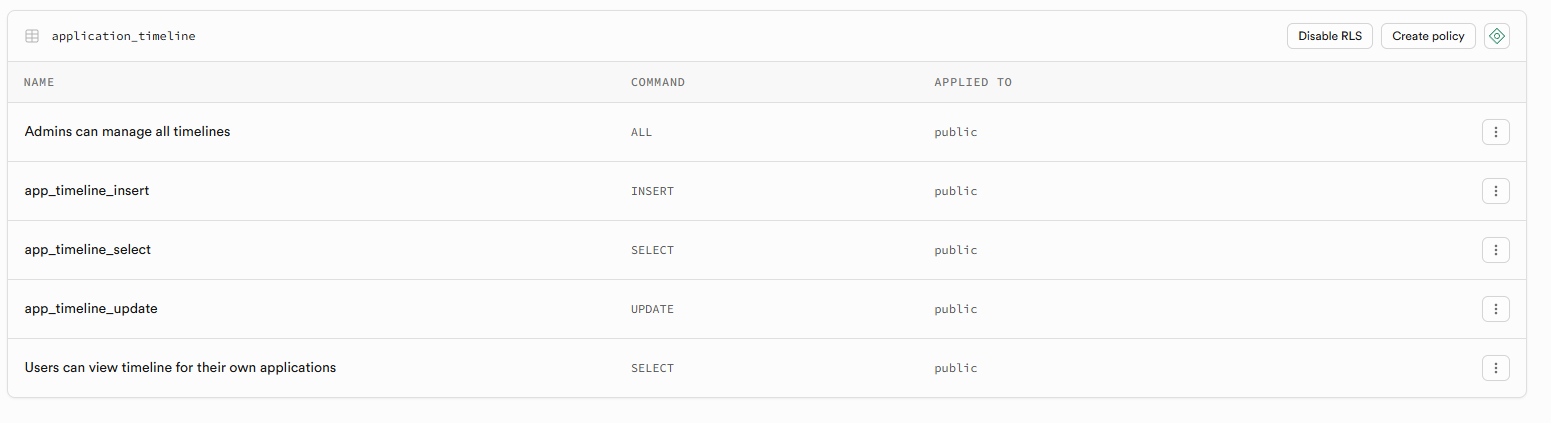Select the Admins can manage all timelines policy
The width and height of the screenshot is (1551, 423).
click(x=127, y=131)
